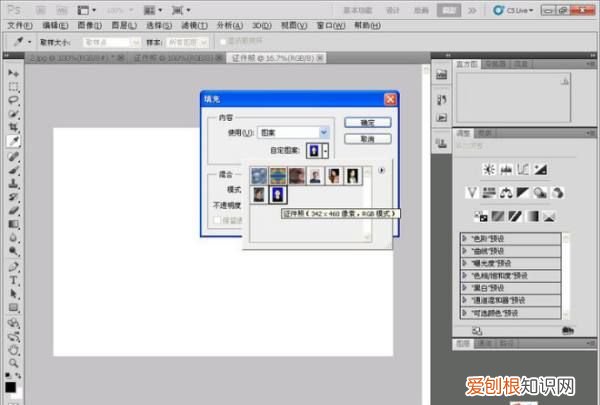
Task: Select the Move tool in toolbox
Action: (x=13, y=74)
